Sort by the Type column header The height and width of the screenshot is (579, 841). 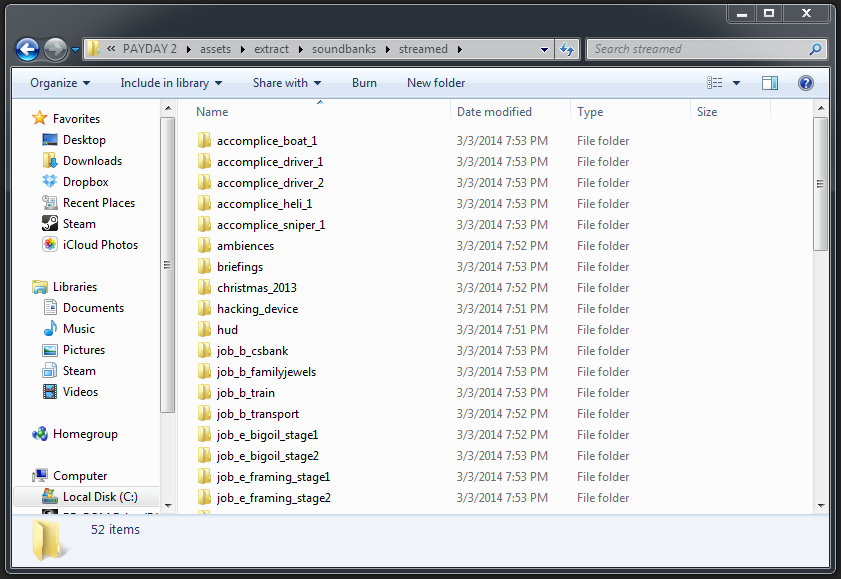(x=590, y=112)
